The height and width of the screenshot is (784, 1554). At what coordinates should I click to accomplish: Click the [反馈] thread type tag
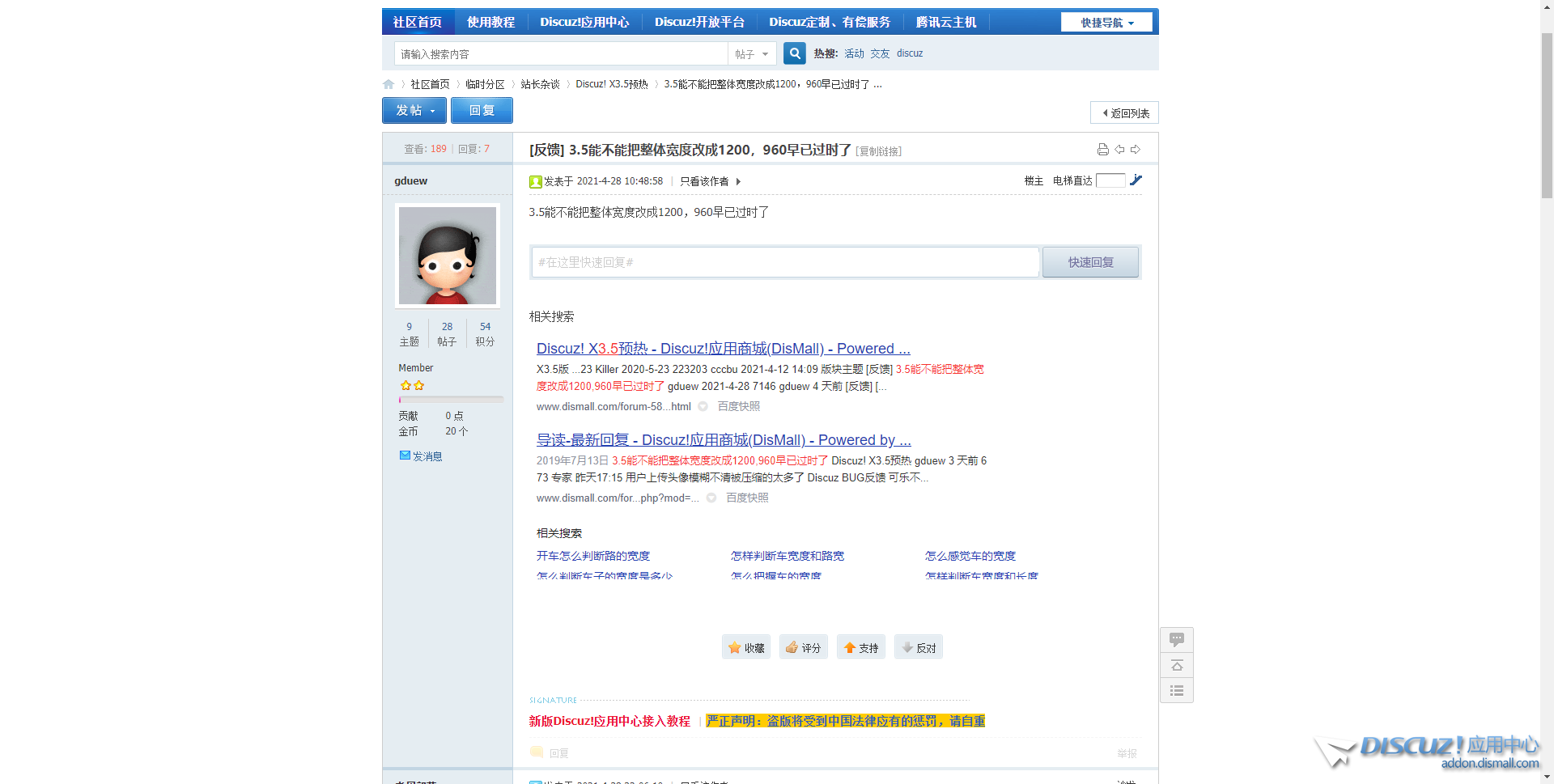[x=547, y=150]
